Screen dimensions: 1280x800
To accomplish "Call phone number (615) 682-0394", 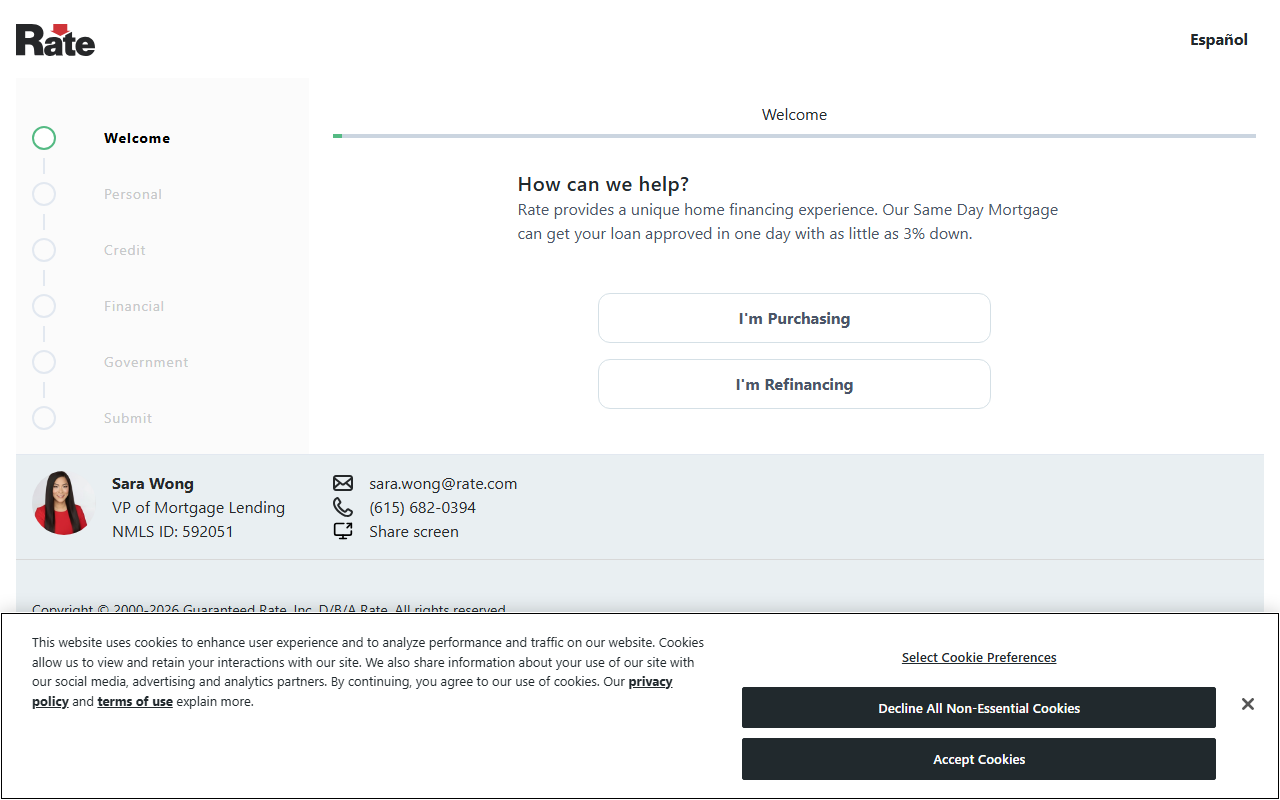I will 422,507.
